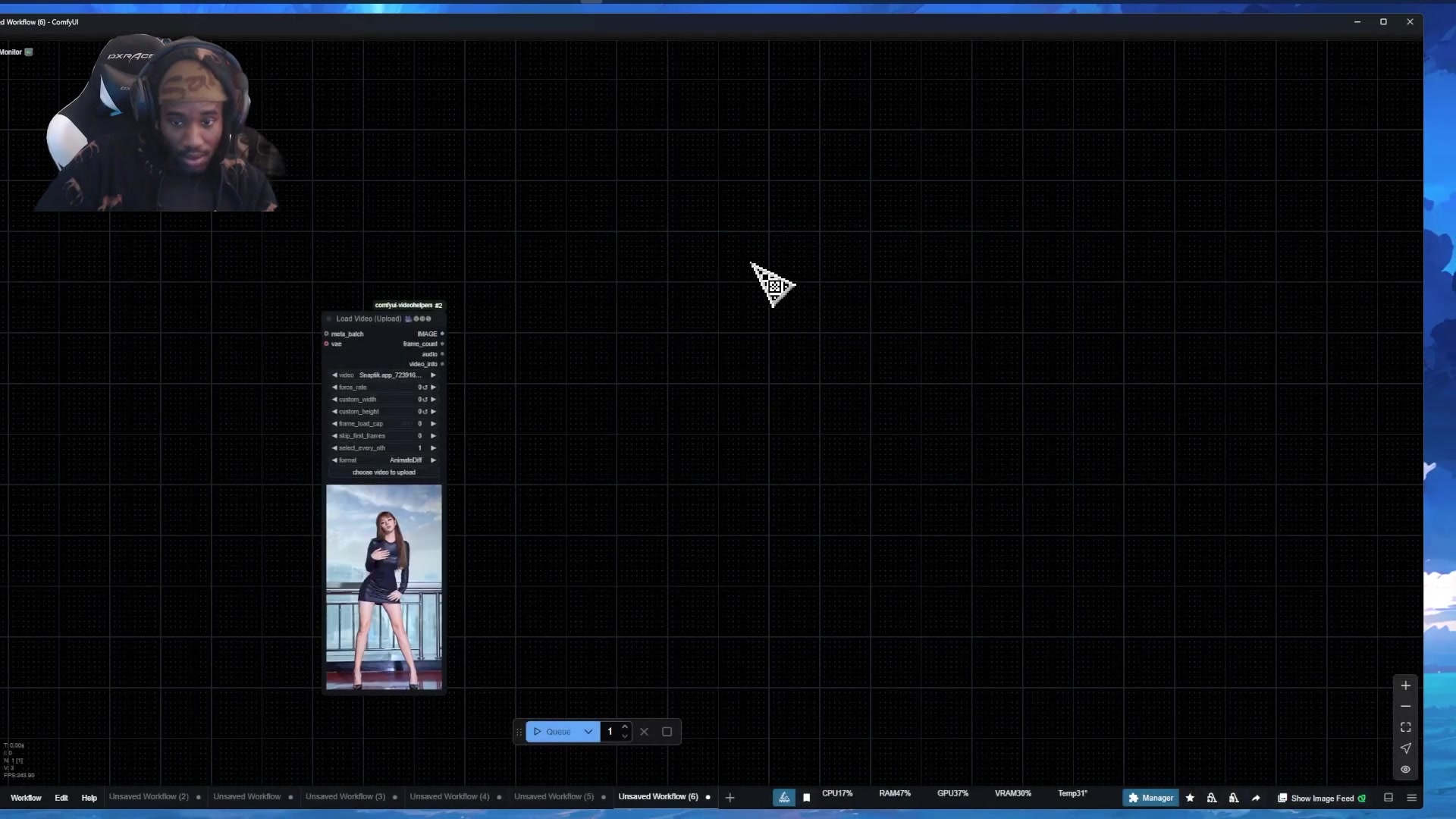Click the bookmark icon in status bar

click(806, 798)
